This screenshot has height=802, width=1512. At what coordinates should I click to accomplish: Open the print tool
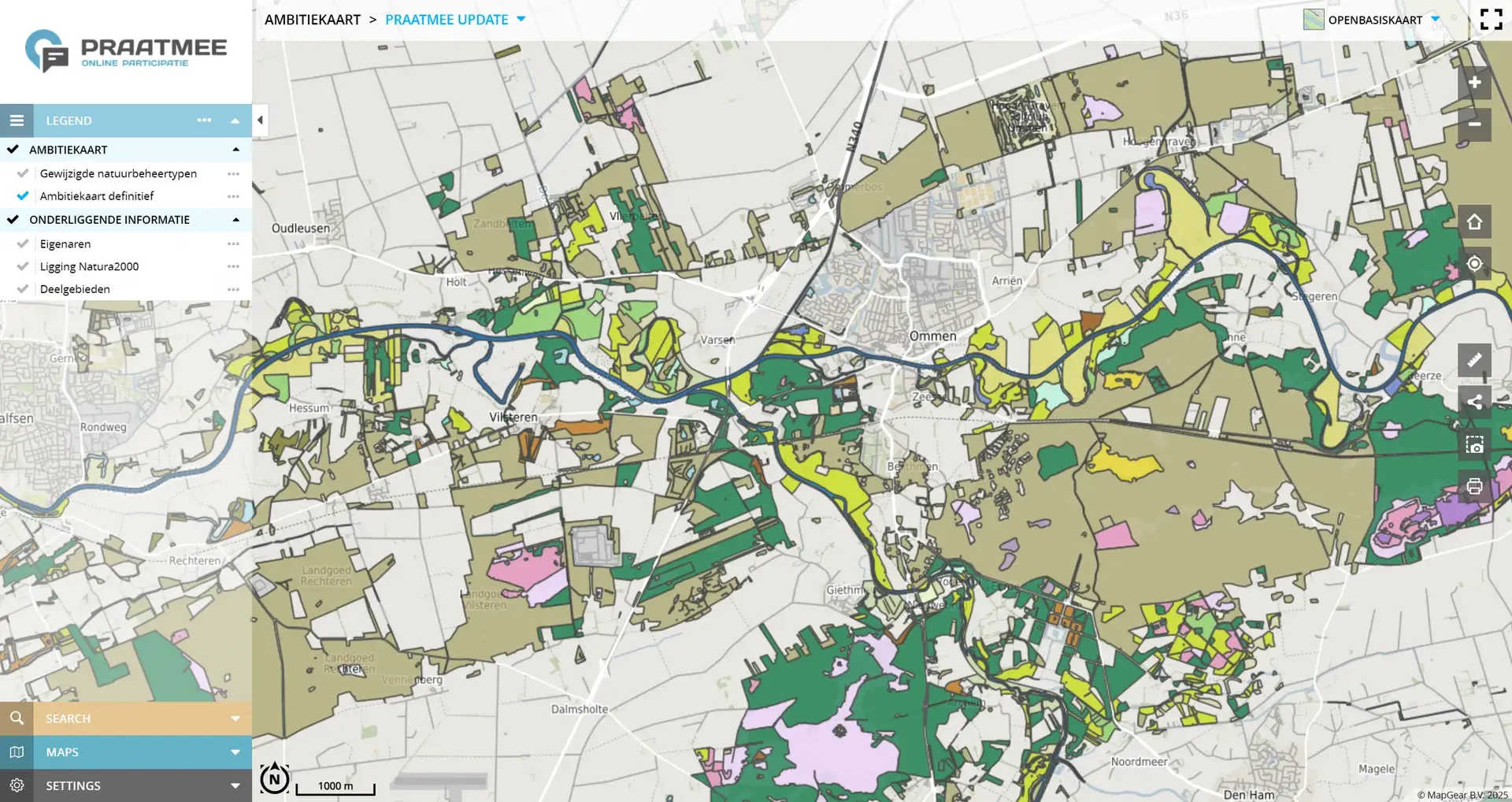click(1474, 486)
